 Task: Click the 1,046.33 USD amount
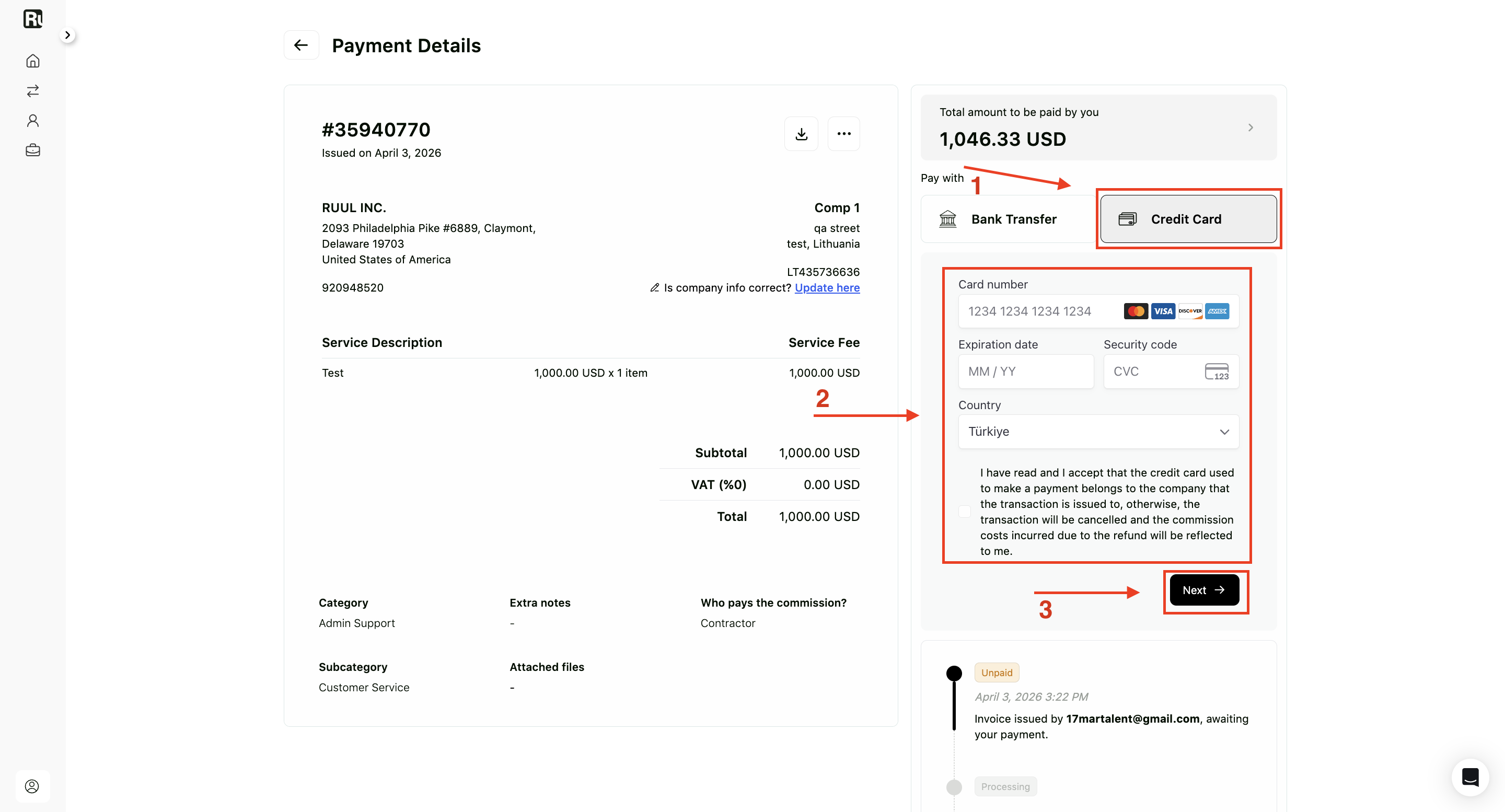[x=1003, y=139]
